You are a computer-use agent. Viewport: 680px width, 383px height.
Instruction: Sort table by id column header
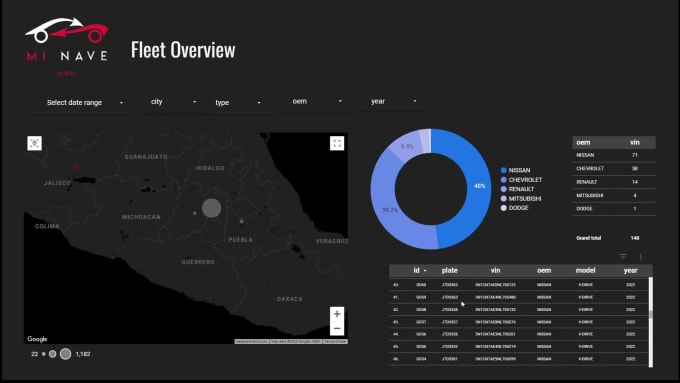[x=419, y=270]
